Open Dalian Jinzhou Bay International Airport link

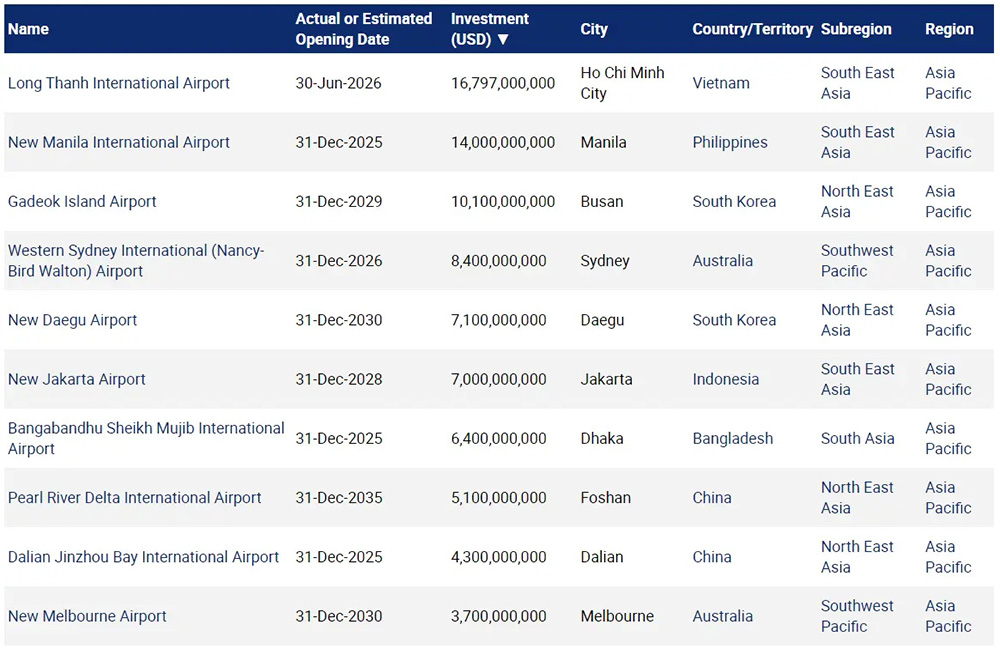(x=143, y=557)
